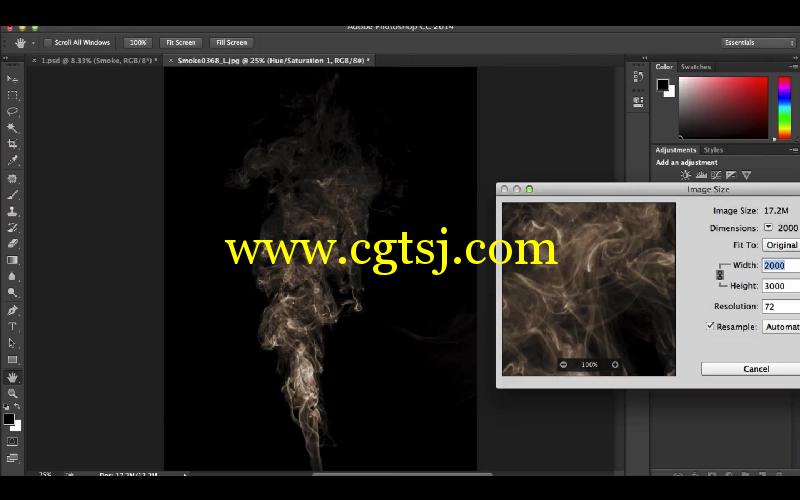Click the Fit Screen button

point(181,43)
